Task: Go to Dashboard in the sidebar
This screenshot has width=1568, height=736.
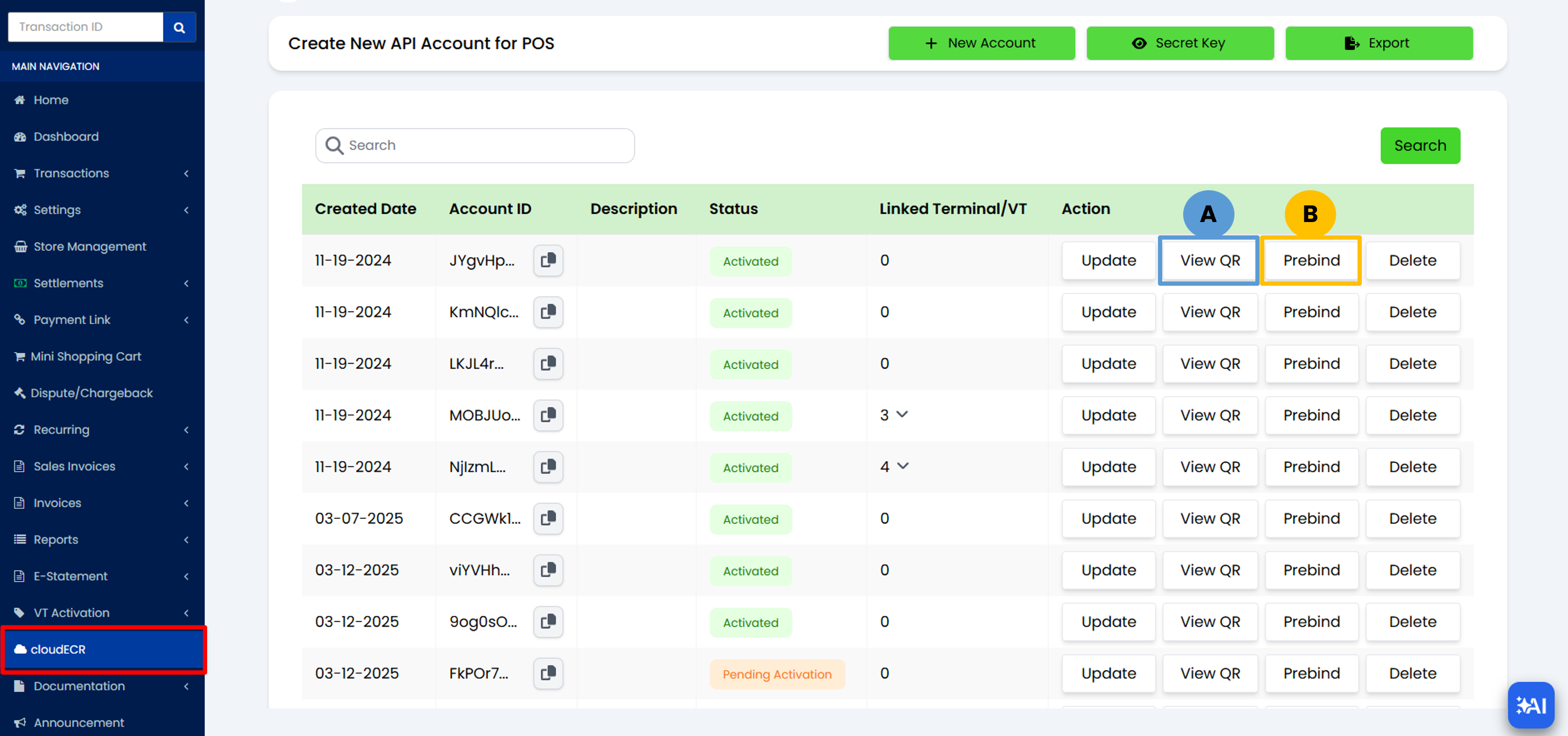Action: pyautogui.click(x=66, y=136)
